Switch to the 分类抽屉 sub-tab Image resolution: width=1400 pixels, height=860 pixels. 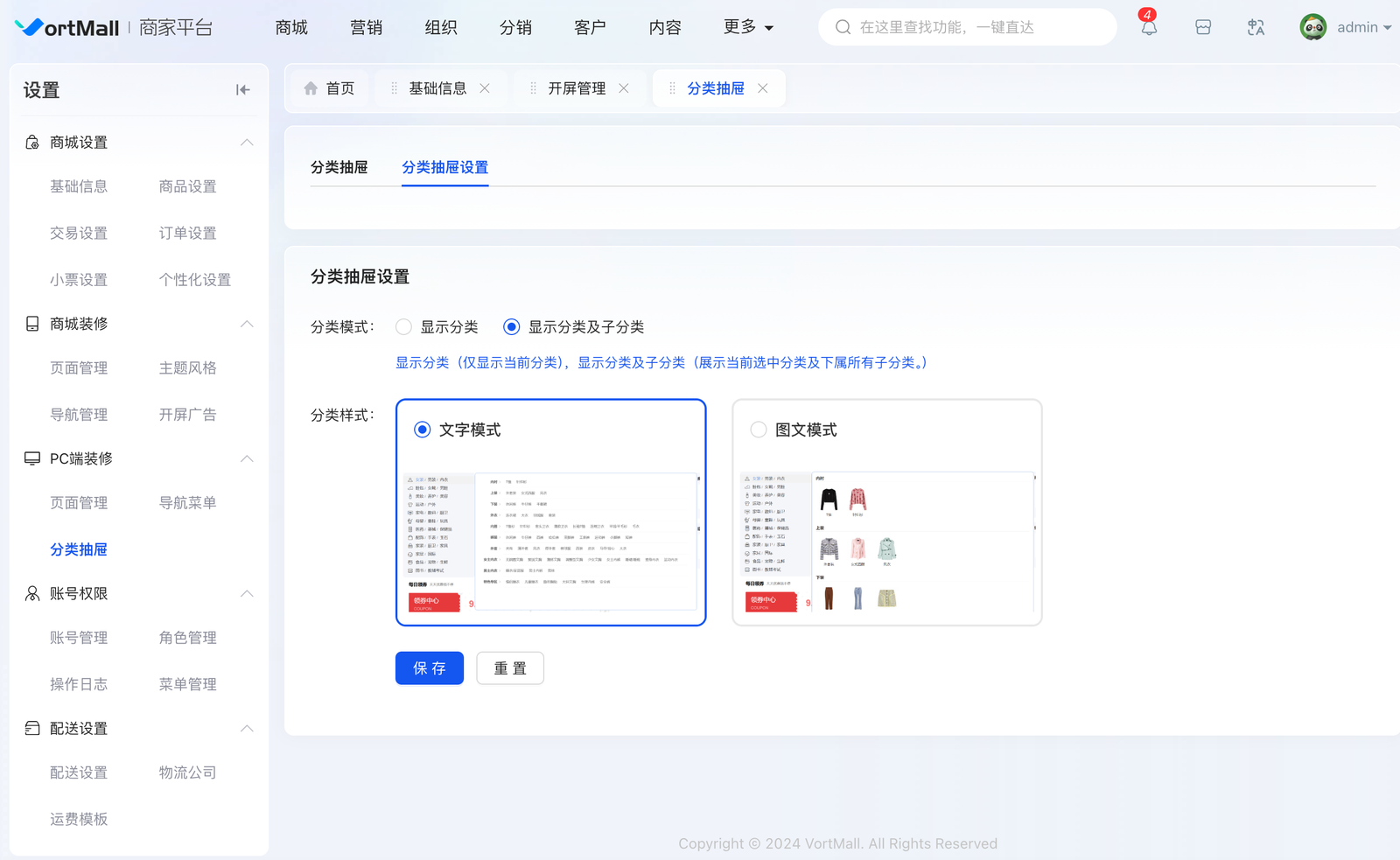click(339, 167)
